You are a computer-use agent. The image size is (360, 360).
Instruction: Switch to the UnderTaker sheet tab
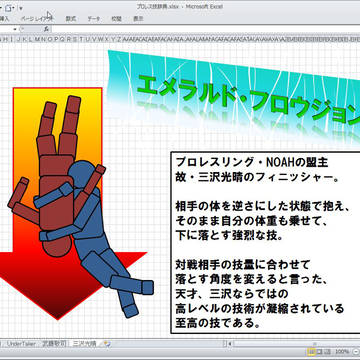click(x=21, y=344)
